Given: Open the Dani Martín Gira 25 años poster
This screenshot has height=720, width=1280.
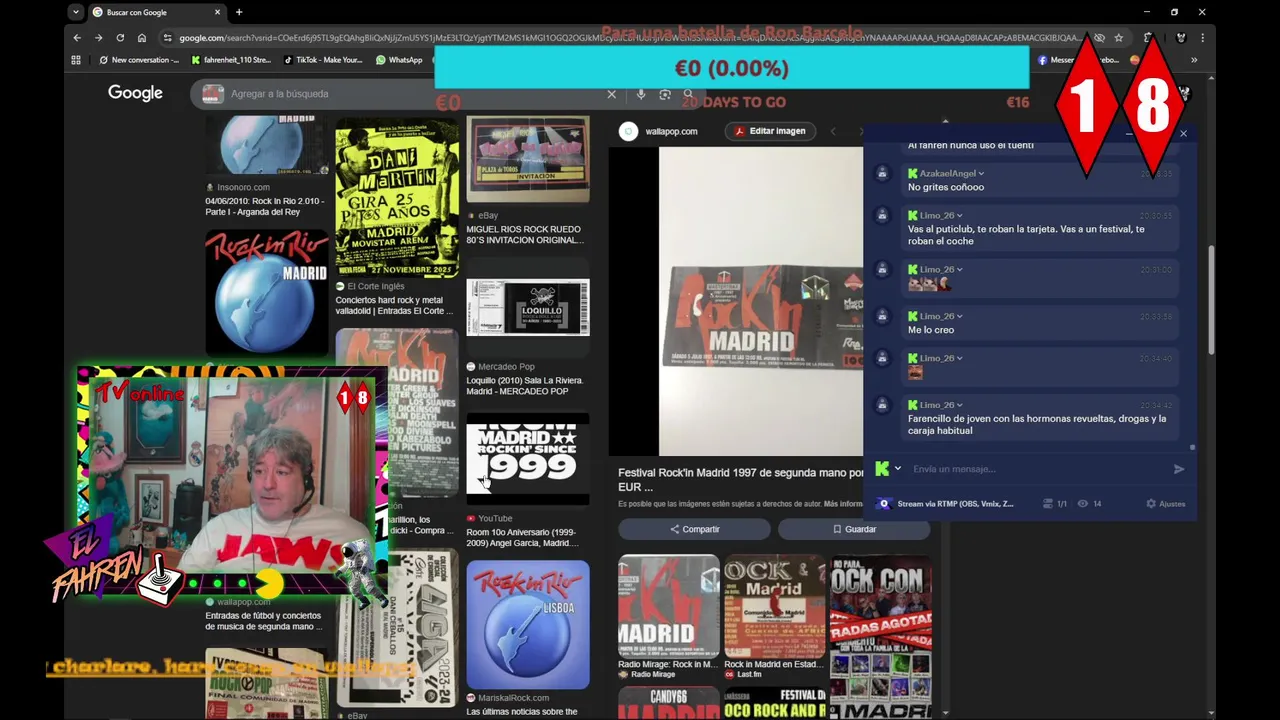Looking at the screenshot, I should coord(397,198).
